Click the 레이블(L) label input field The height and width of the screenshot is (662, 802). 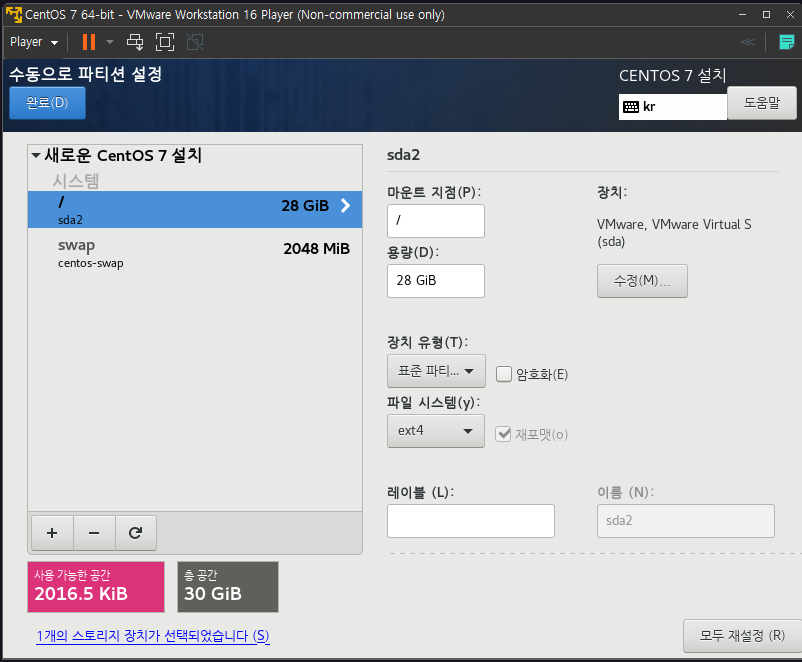471,521
